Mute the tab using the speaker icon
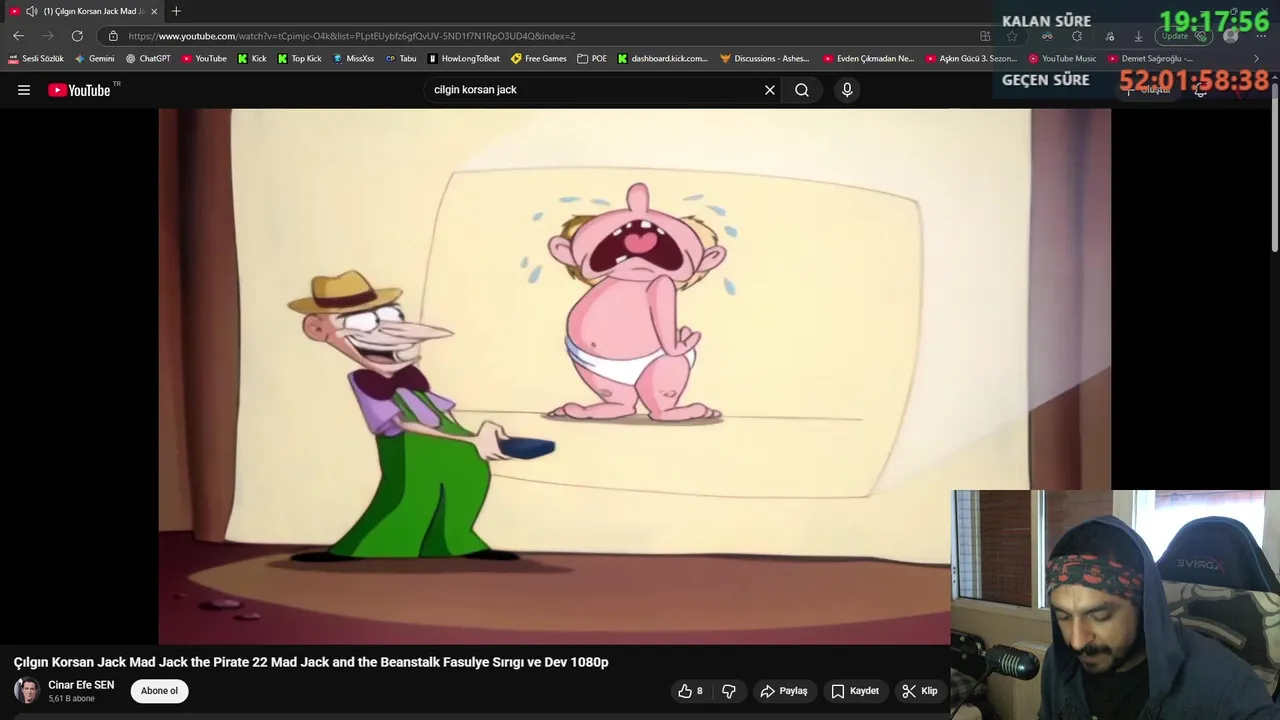This screenshot has height=720, width=1280. pyautogui.click(x=31, y=11)
